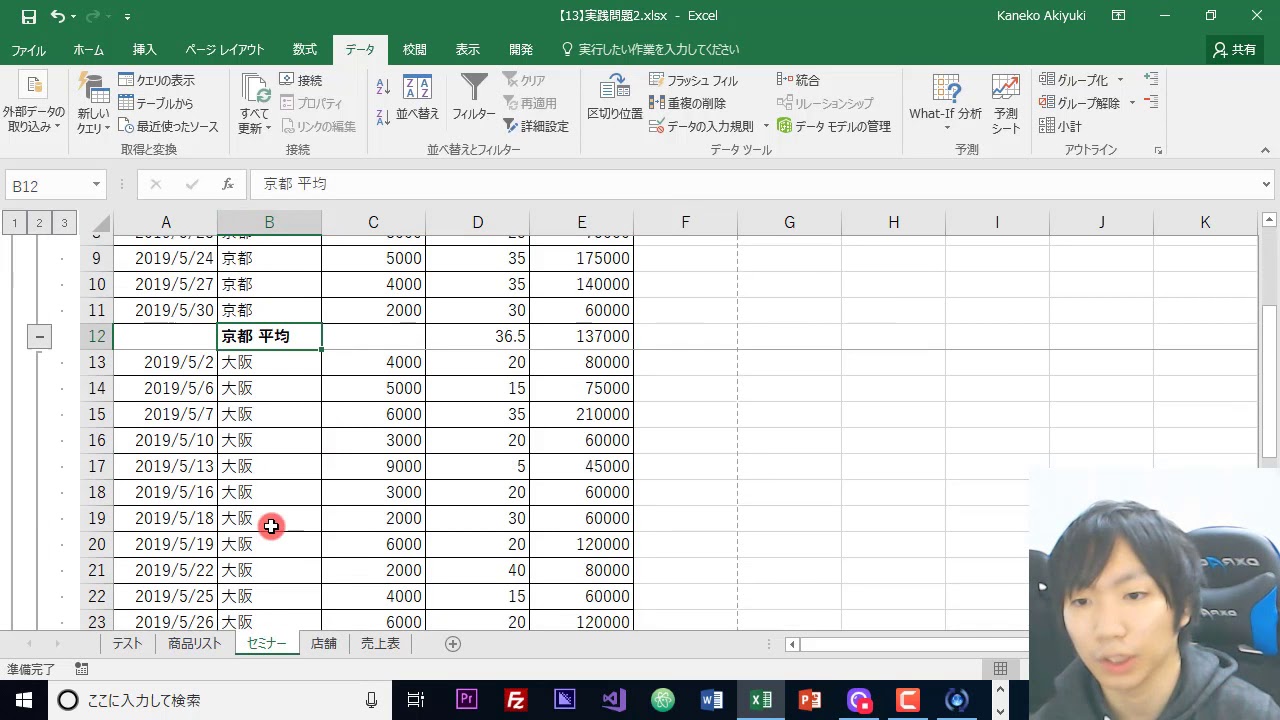Show outline level 2

coord(39,222)
